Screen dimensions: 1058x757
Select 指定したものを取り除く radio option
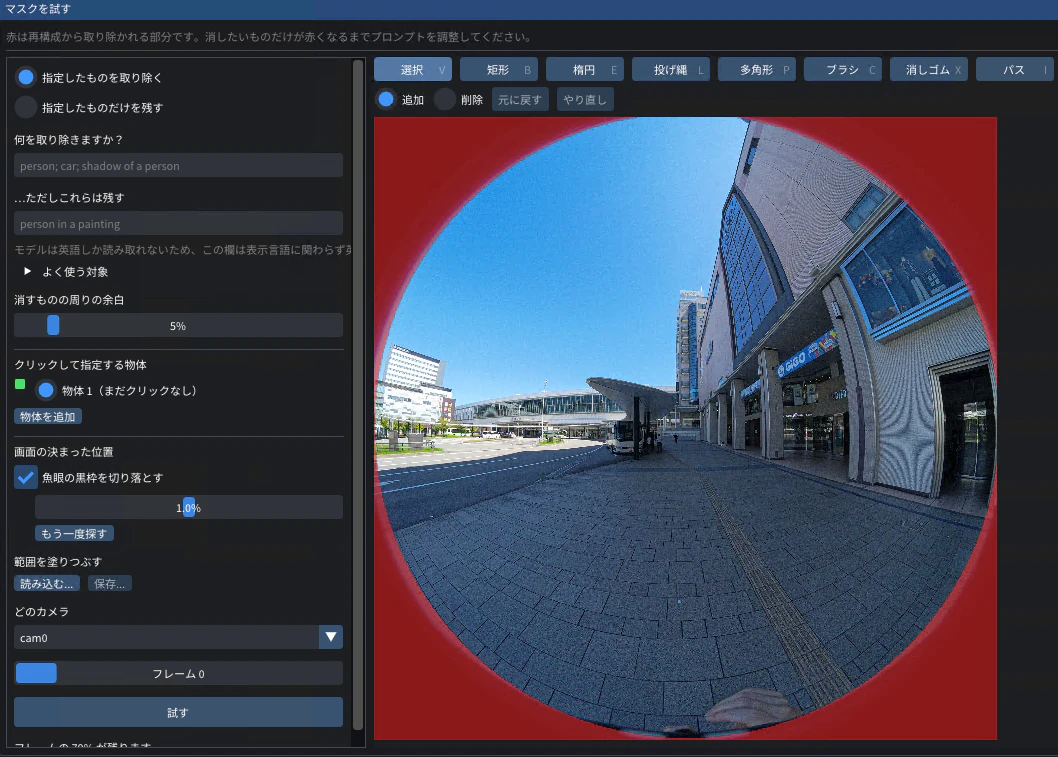26,78
